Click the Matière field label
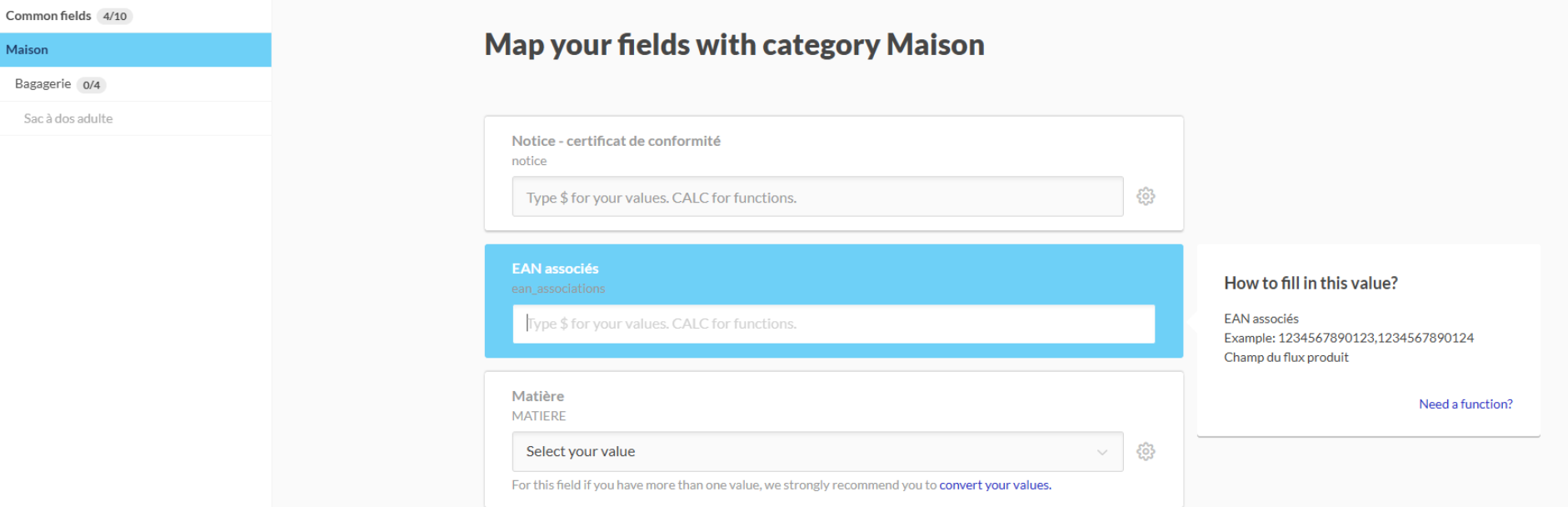Image resolution: width=1568 pixels, height=507 pixels. pyautogui.click(x=537, y=396)
